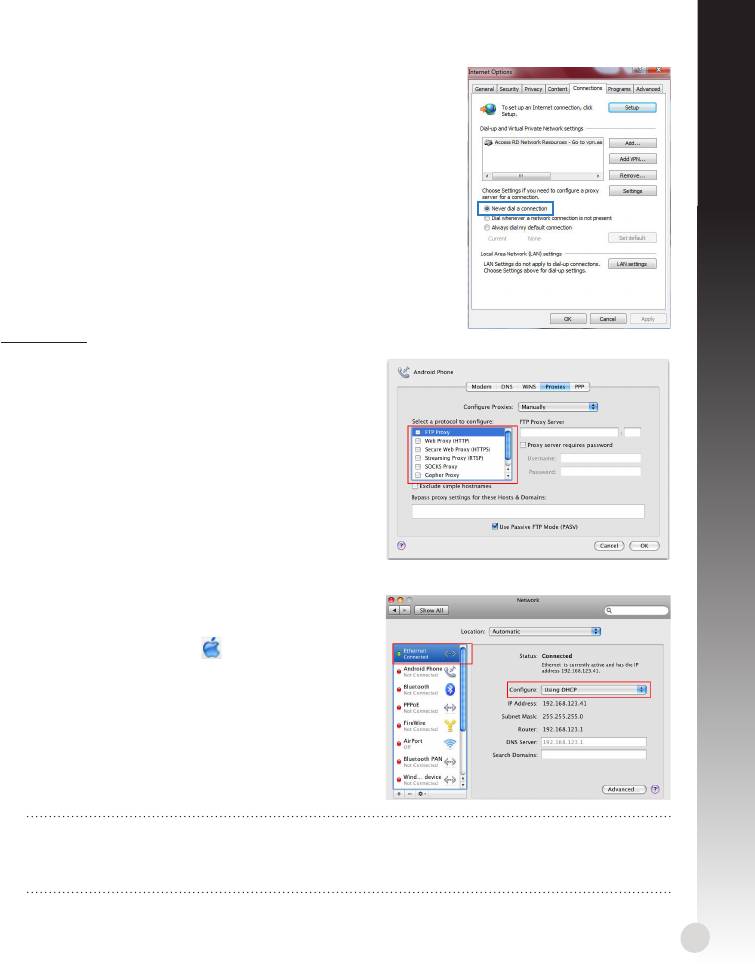Click the Internet connection globe icon
The width and height of the screenshot is (755, 975).
(487, 108)
